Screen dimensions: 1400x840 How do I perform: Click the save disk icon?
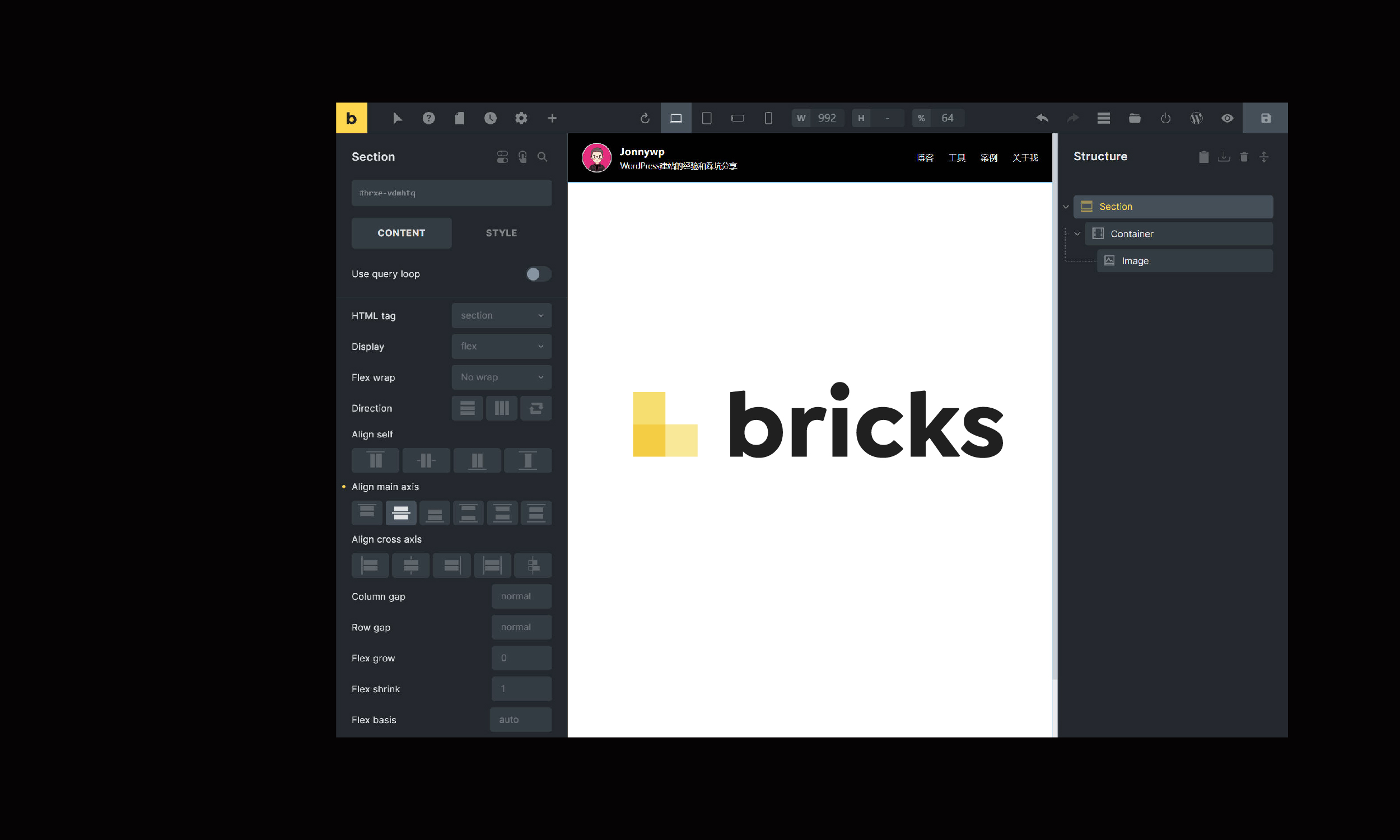tap(1266, 118)
